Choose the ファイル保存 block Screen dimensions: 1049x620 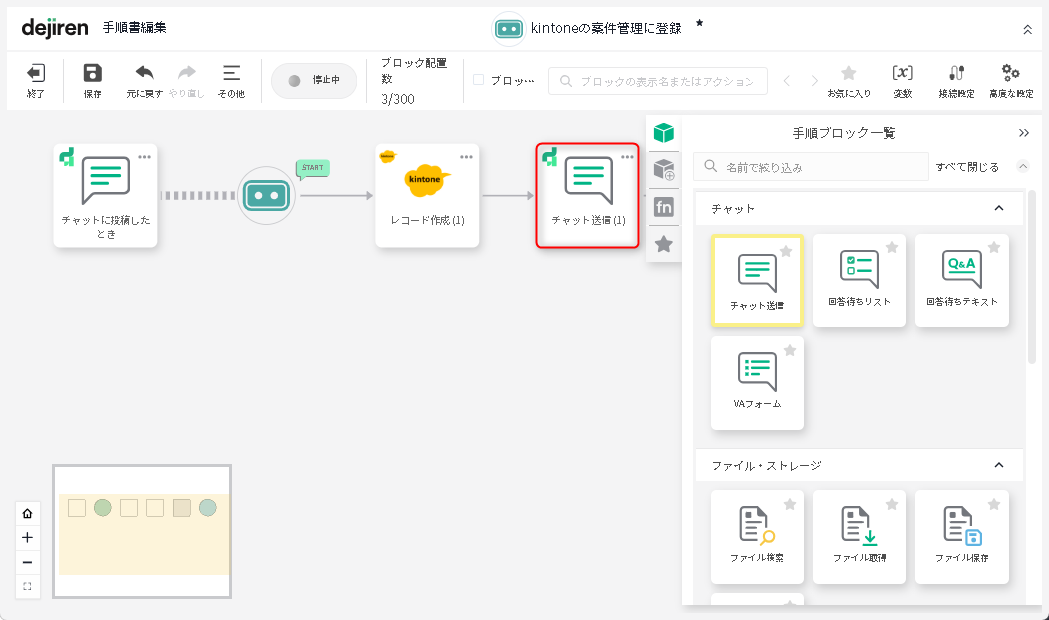click(962, 537)
